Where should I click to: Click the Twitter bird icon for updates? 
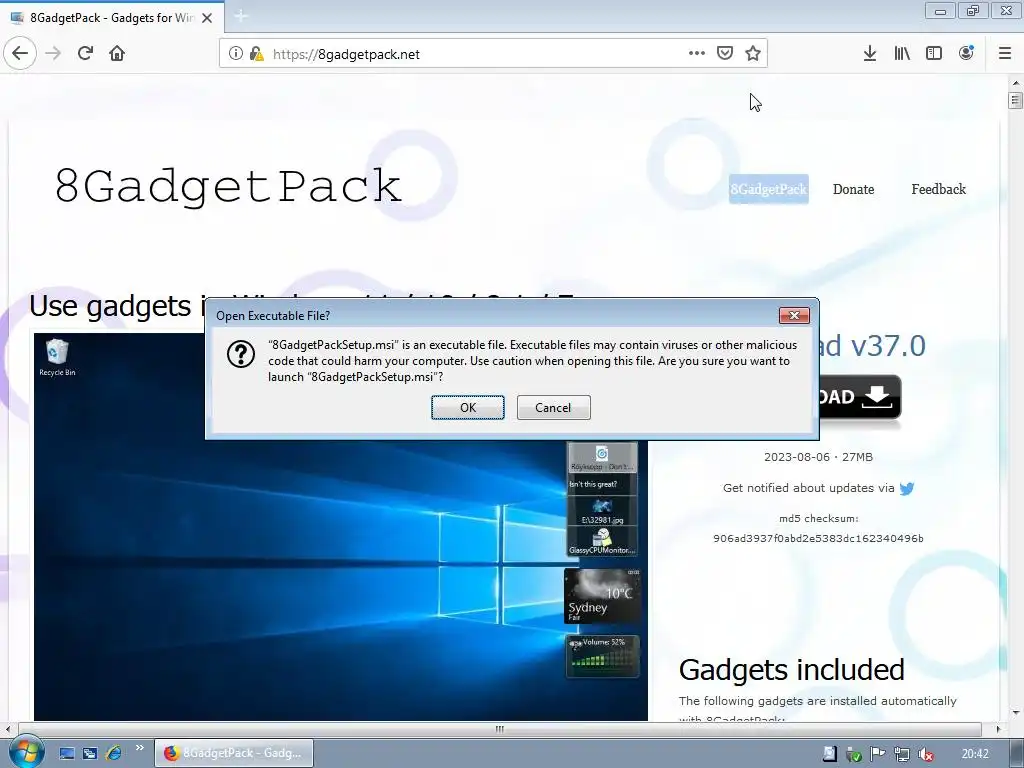906,488
